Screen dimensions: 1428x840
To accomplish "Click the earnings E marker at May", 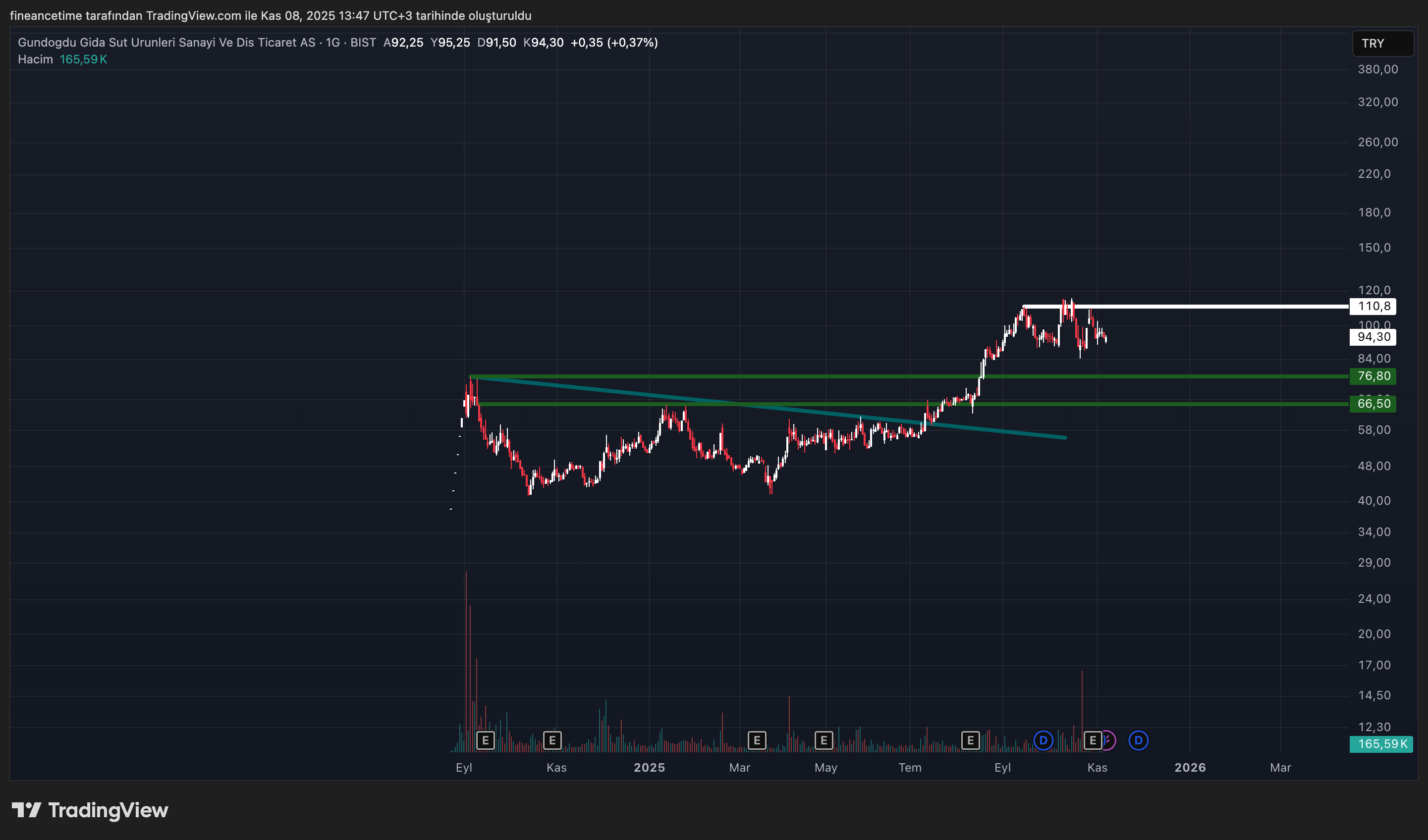I will pos(824,740).
